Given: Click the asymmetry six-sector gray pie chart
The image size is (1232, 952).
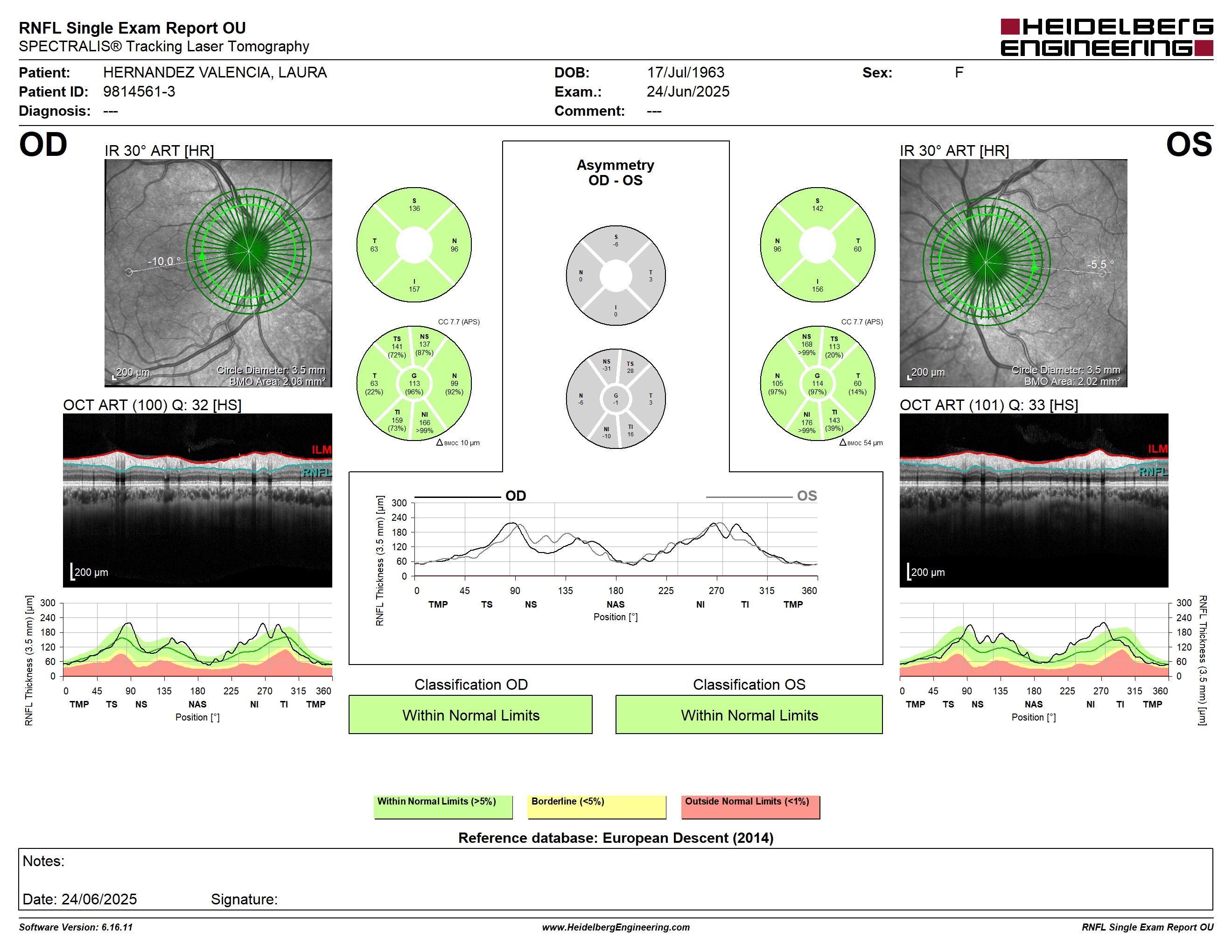Looking at the screenshot, I should coord(616,399).
